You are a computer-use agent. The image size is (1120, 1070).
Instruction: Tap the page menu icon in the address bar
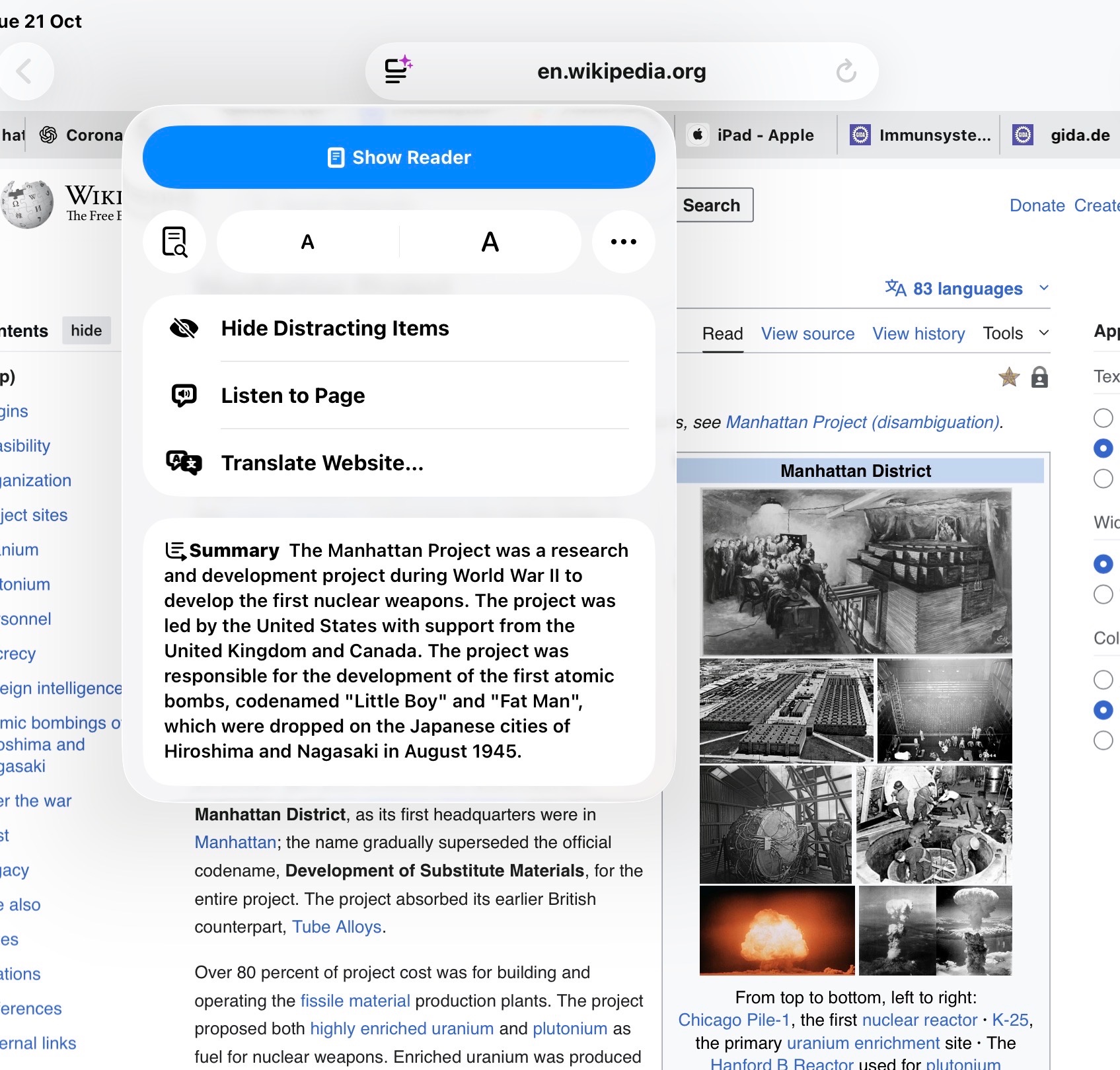tap(398, 70)
